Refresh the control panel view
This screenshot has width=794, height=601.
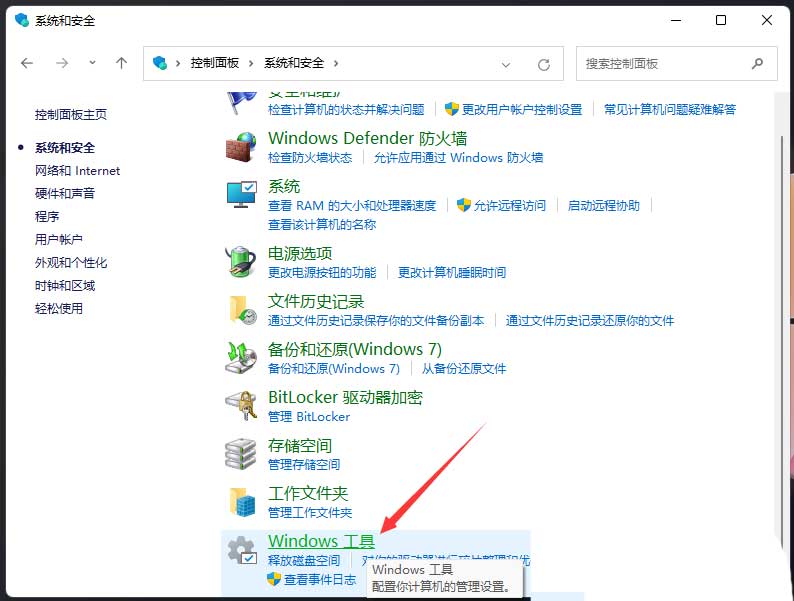point(544,63)
